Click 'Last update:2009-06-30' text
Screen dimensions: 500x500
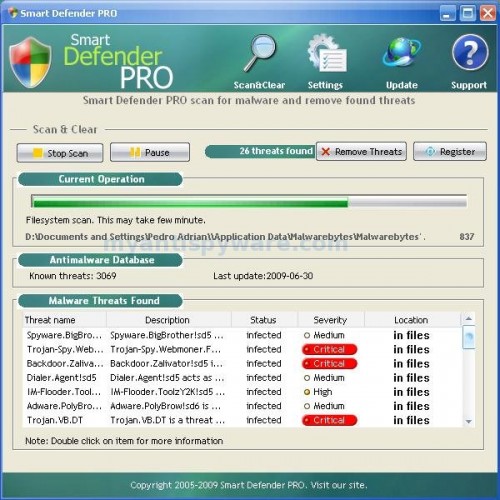tap(263, 276)
